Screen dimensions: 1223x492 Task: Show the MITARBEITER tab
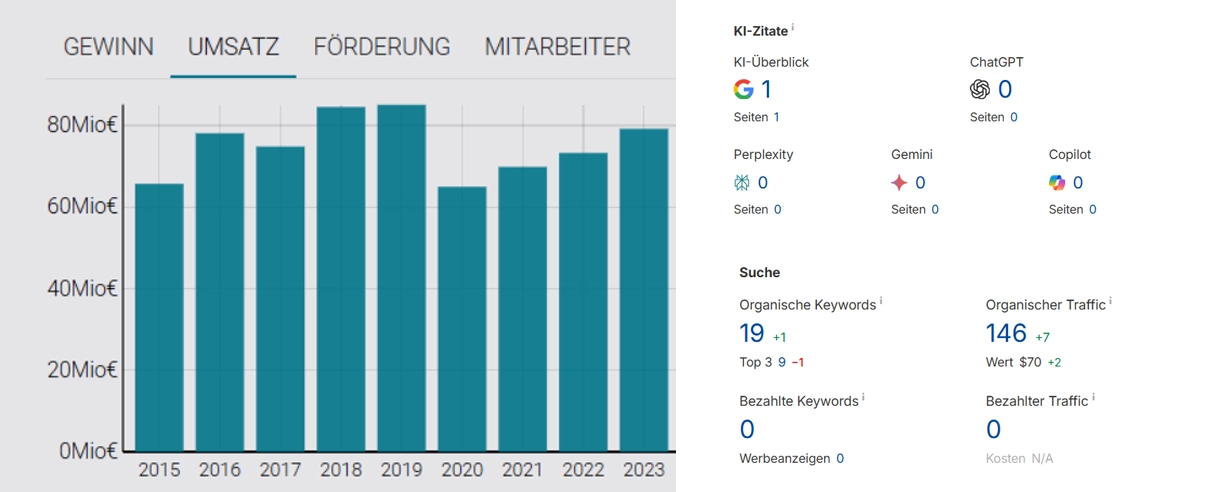point(557,47)
